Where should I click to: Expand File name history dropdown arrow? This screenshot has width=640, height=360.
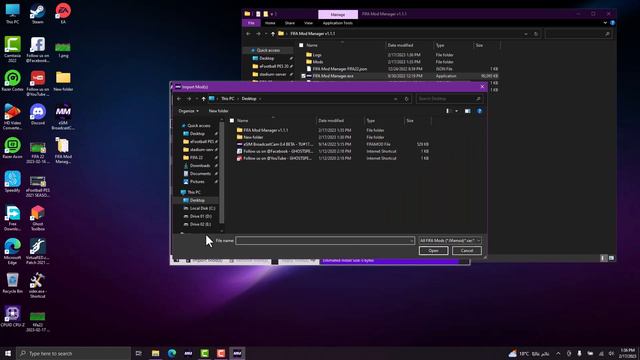click(411, 241)
